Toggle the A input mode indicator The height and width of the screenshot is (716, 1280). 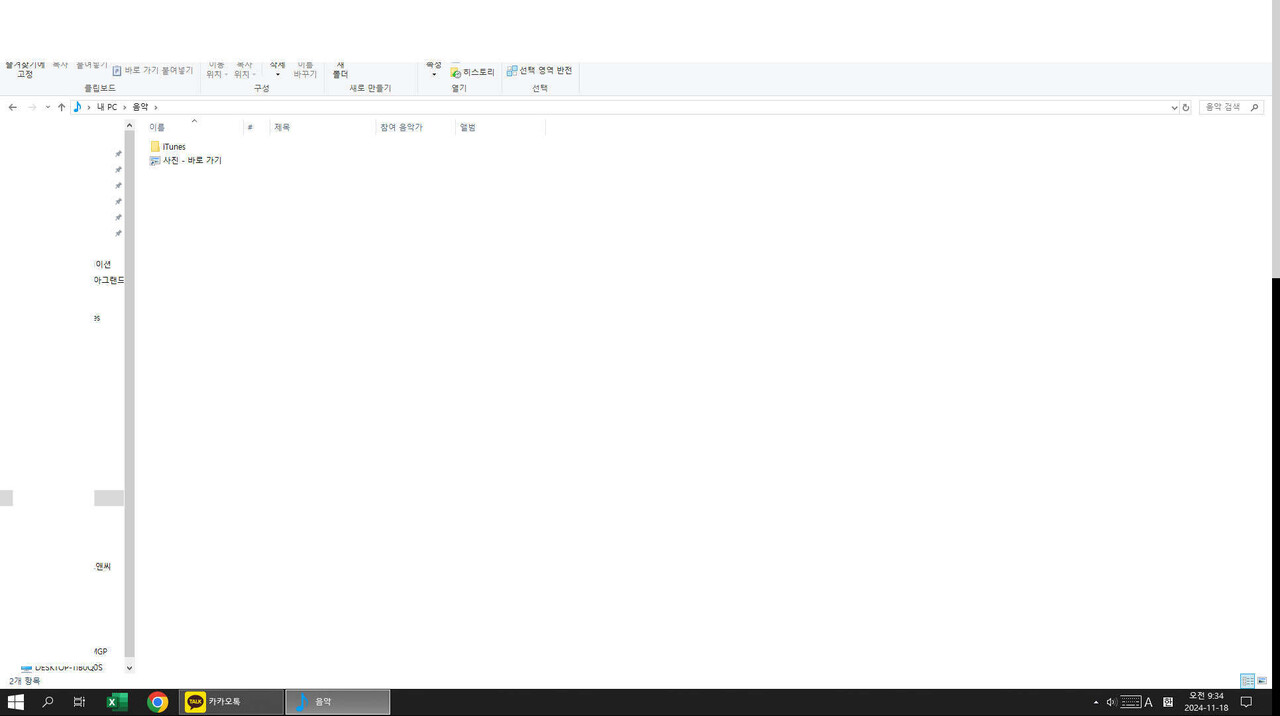point(1148,702)
